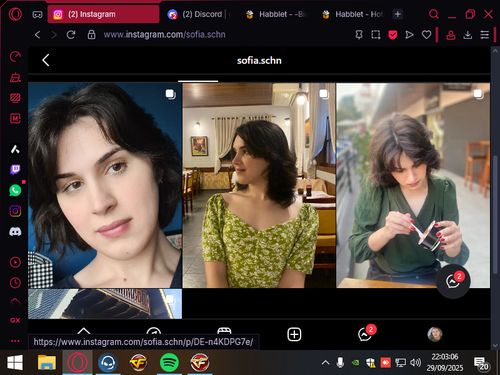The width and height of the screenshot is (500, 375).
Task: Go back from sofia.schn profile
Action: [46, 60]
